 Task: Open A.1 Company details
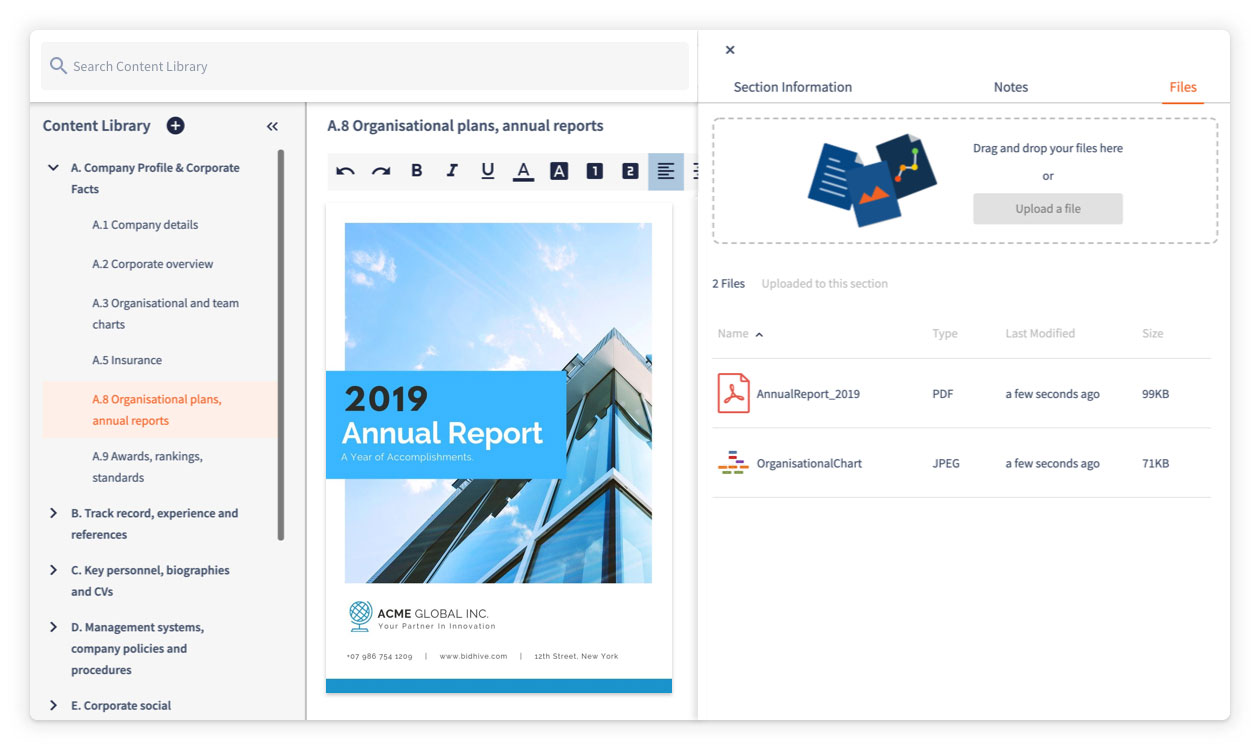(145, 225)
